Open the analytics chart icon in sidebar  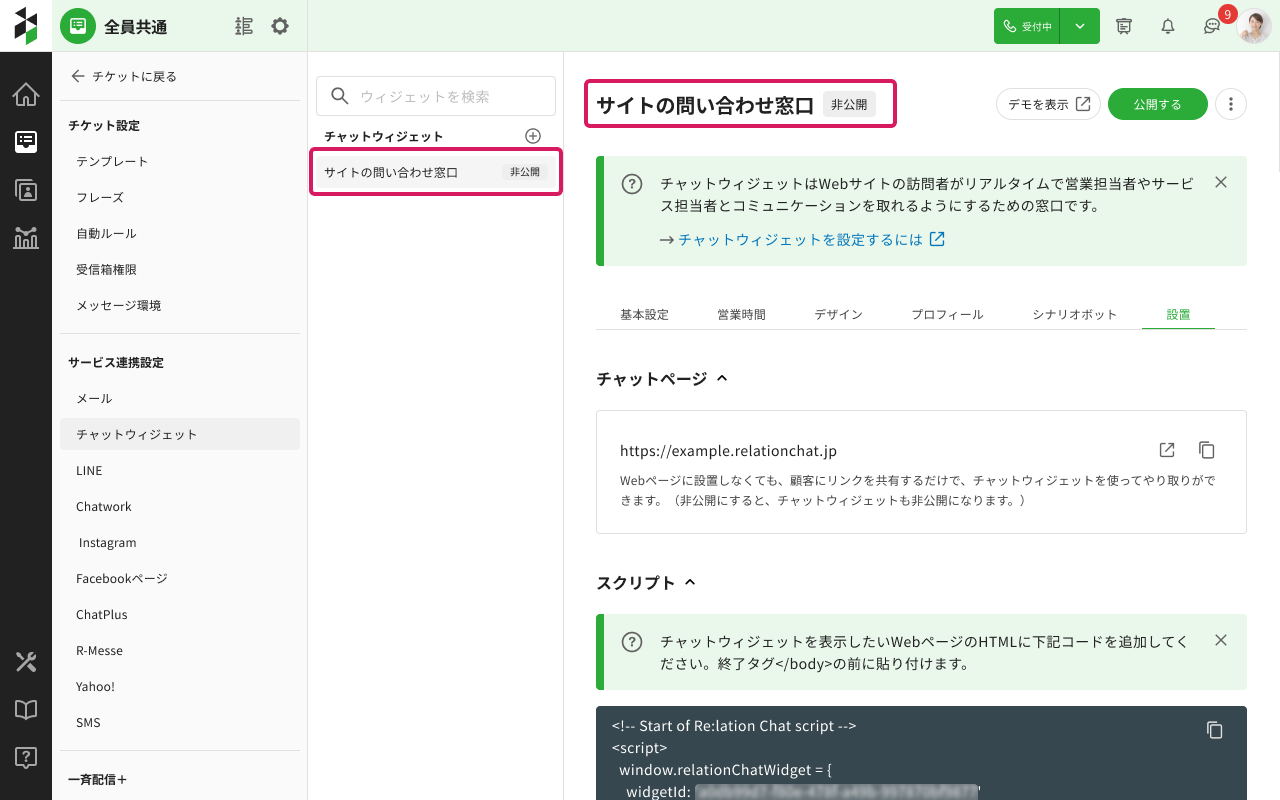[26, 238]
